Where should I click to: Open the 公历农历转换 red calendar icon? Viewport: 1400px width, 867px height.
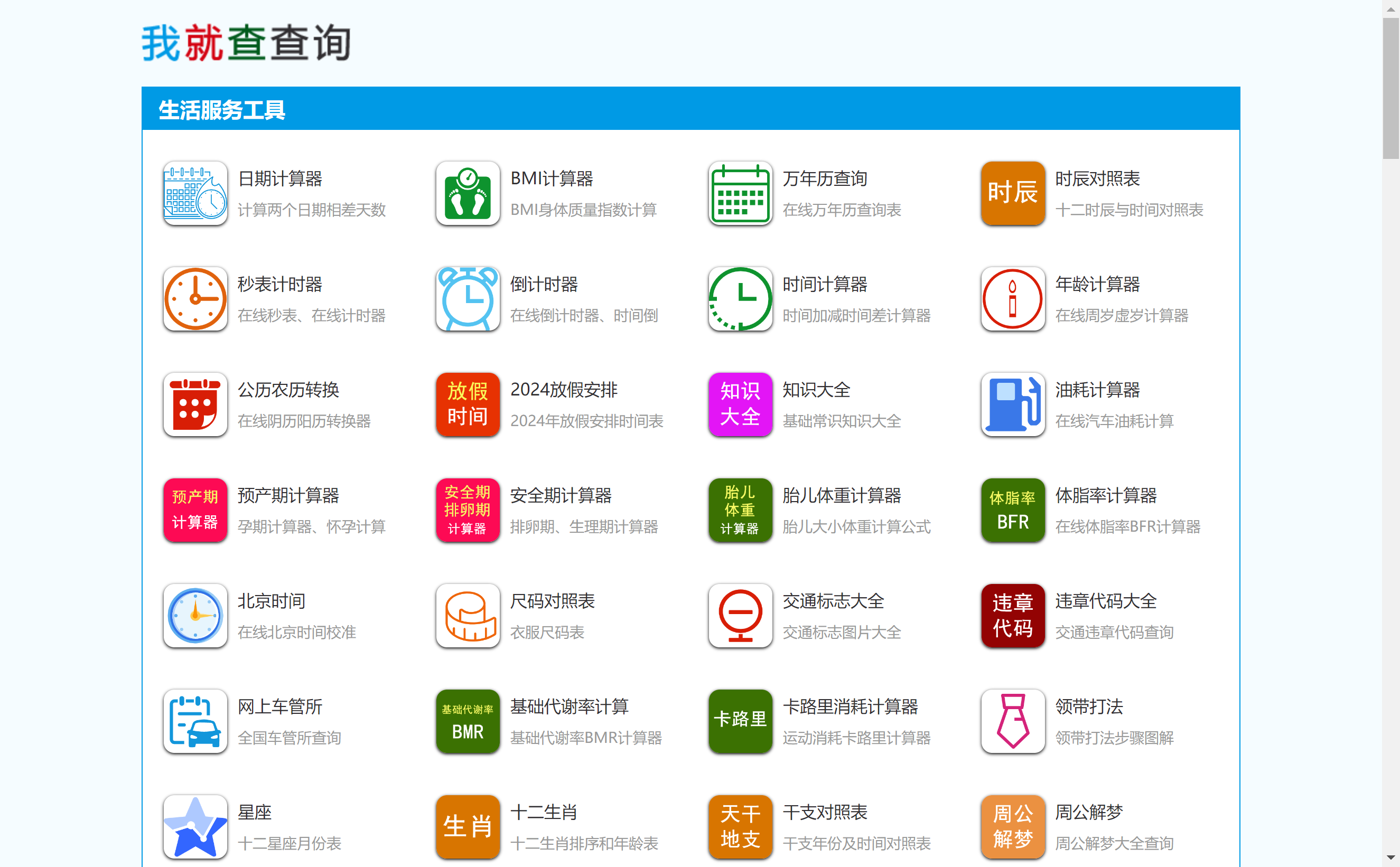tap(195, 404)
